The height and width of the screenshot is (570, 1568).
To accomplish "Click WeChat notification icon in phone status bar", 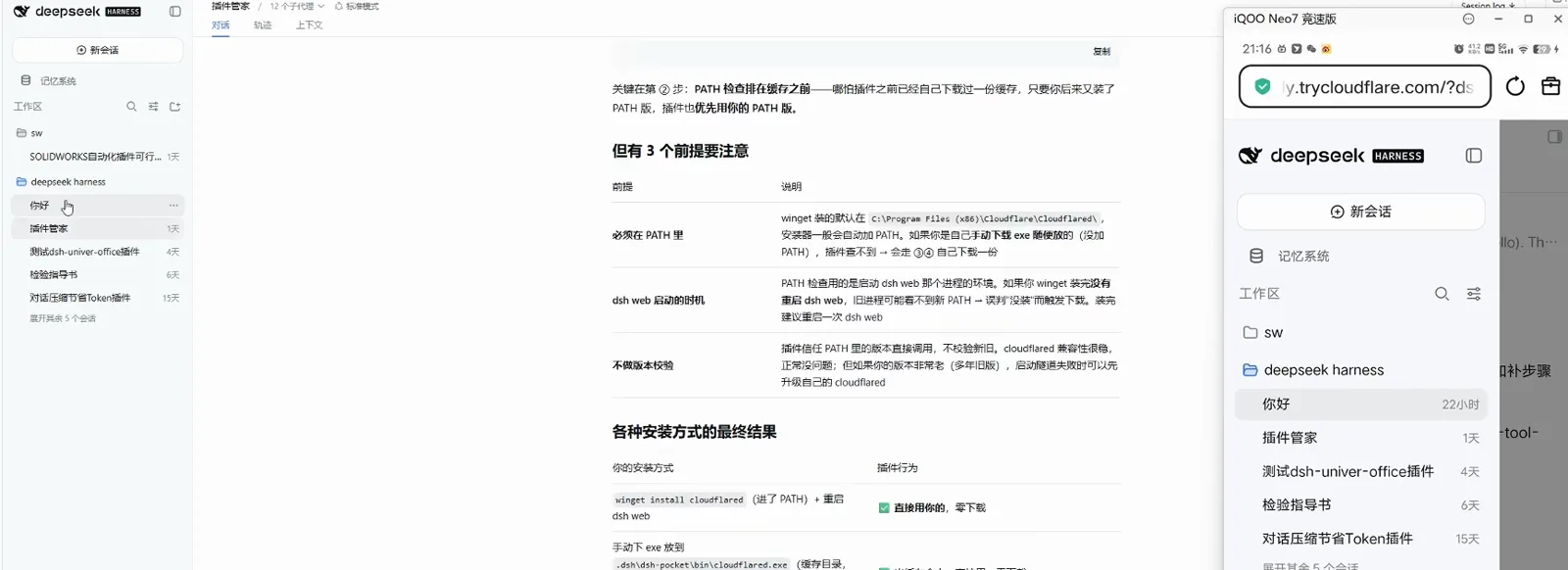I will (x=1311, y=49).
